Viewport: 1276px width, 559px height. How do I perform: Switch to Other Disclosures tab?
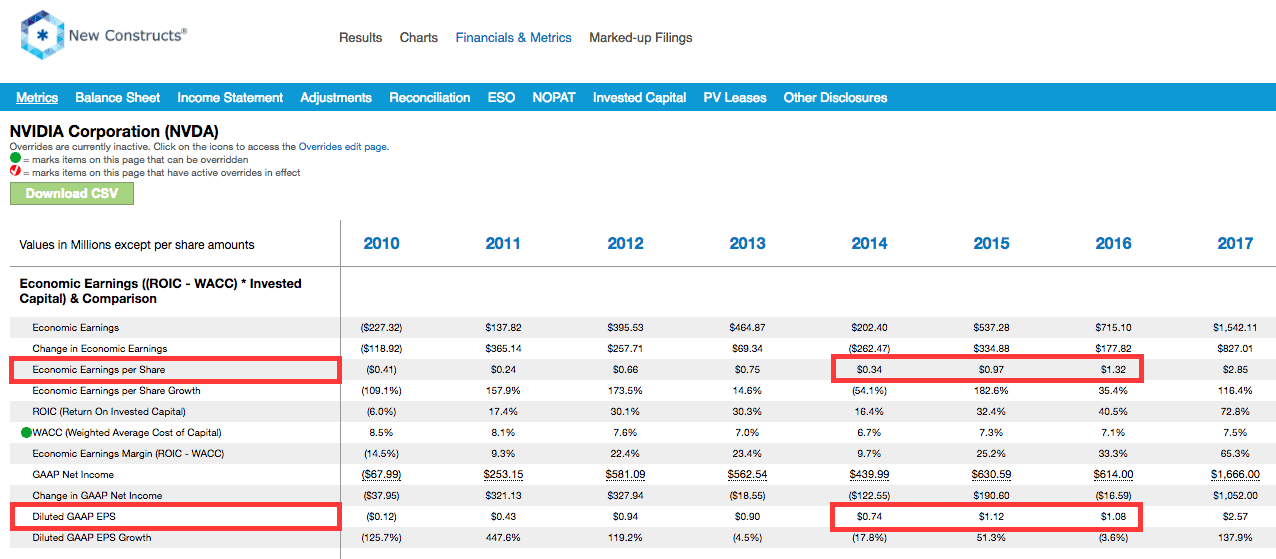tap(835, 97)
